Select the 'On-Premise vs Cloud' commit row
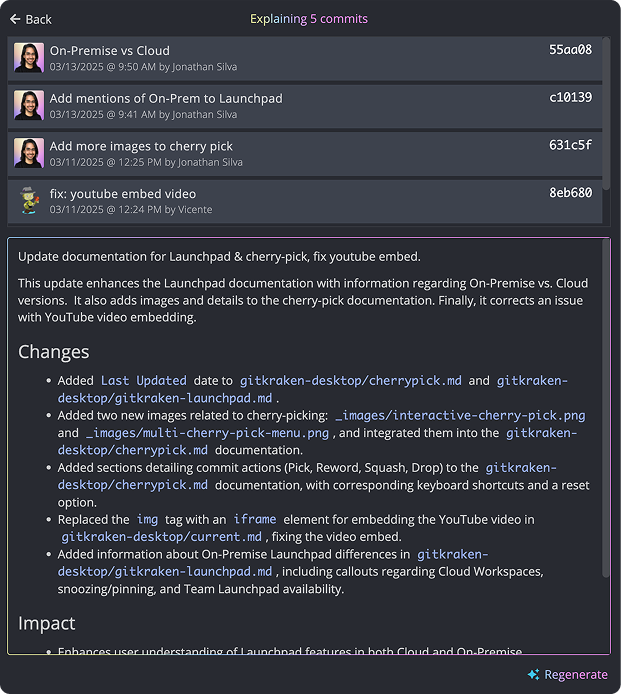The image size is (621, 694). point(305,58)
